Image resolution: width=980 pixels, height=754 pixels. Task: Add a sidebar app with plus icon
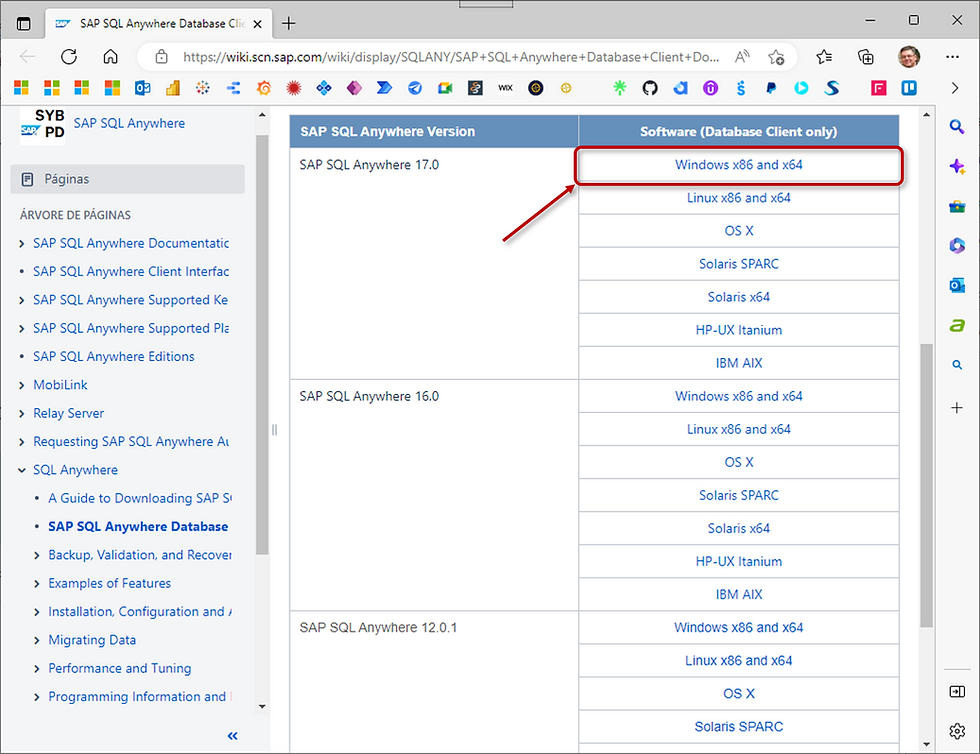click(957, 408)
